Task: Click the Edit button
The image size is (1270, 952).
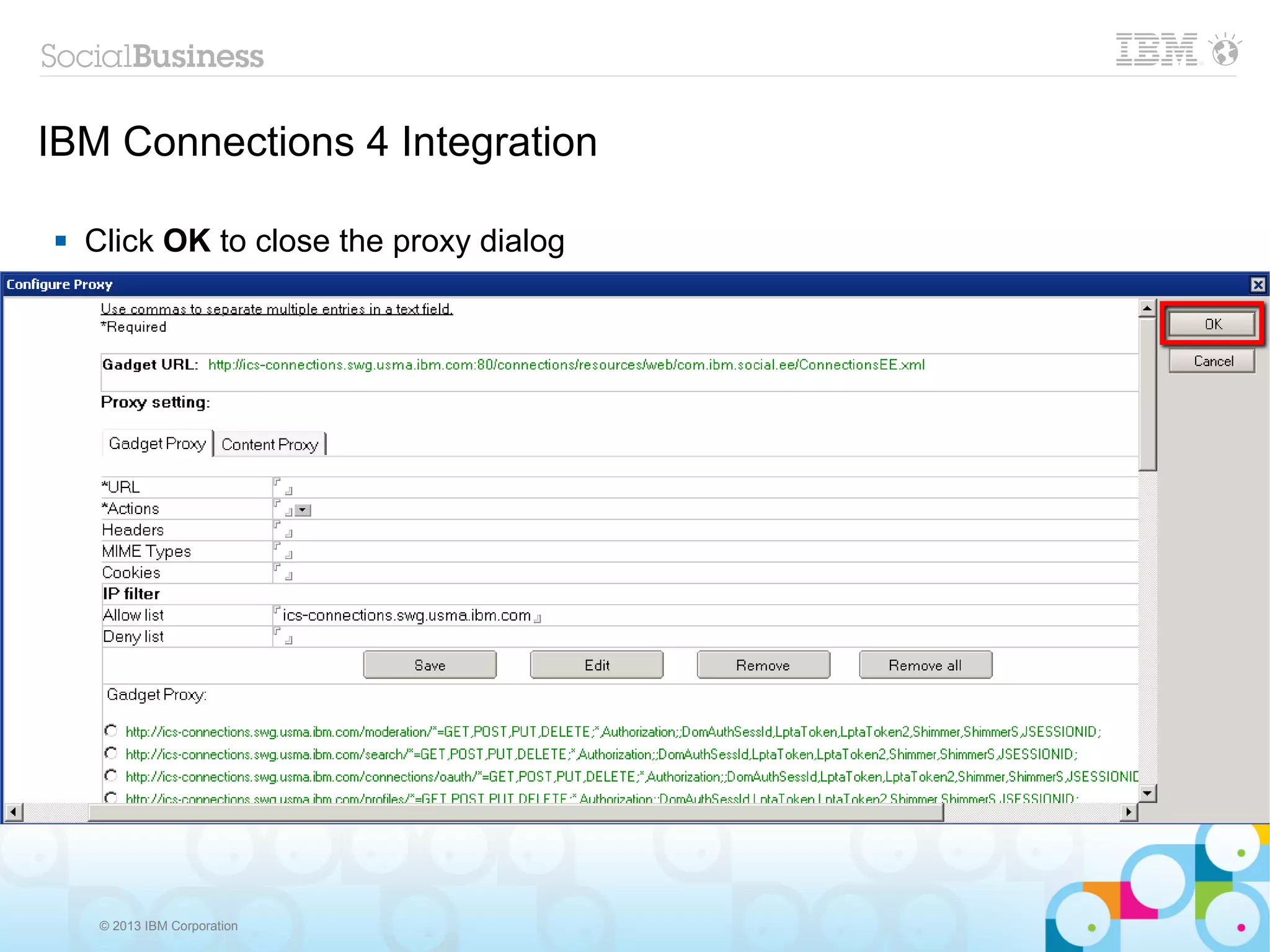Action: click(597, 665)
